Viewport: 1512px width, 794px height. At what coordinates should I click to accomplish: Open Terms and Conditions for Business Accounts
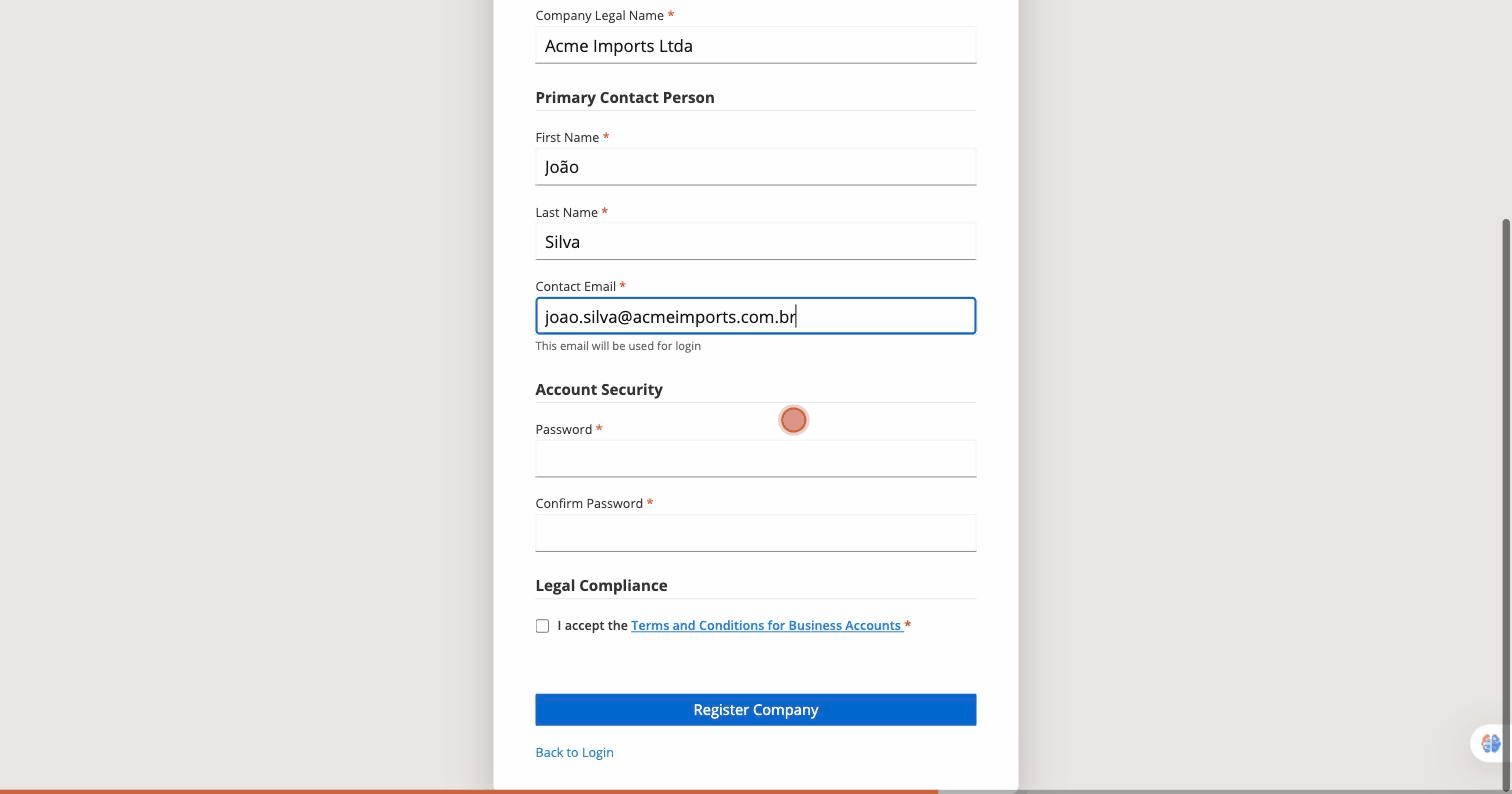pos(766,625)
